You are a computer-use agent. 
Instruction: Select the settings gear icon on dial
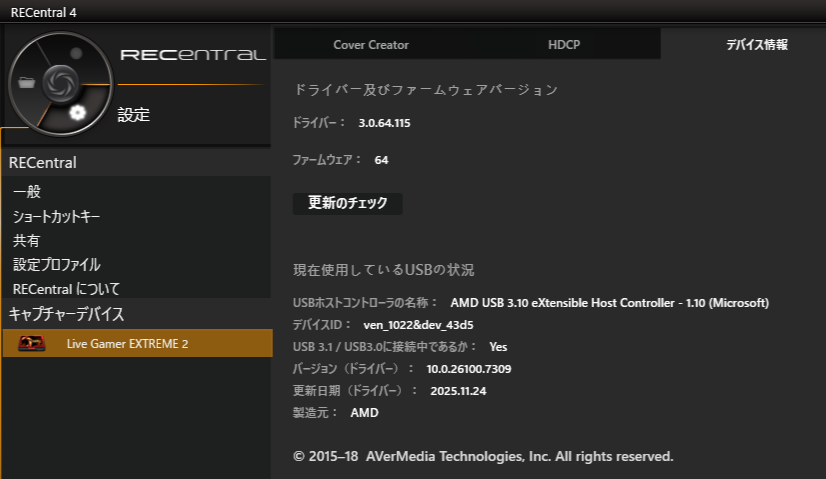77,112
